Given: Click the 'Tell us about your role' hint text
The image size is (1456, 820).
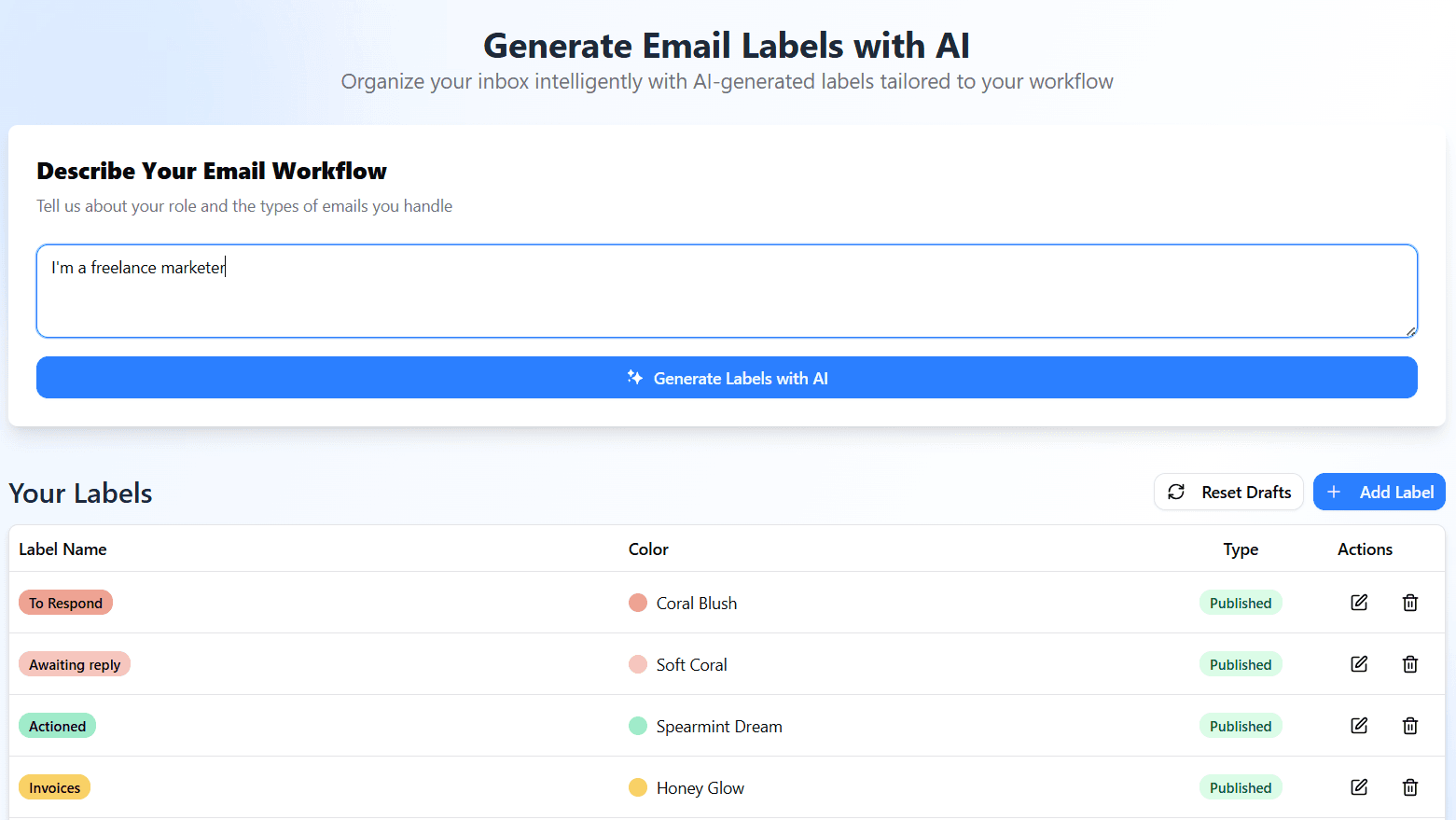Looking at the screenshot, I should (x=244, y=206).
